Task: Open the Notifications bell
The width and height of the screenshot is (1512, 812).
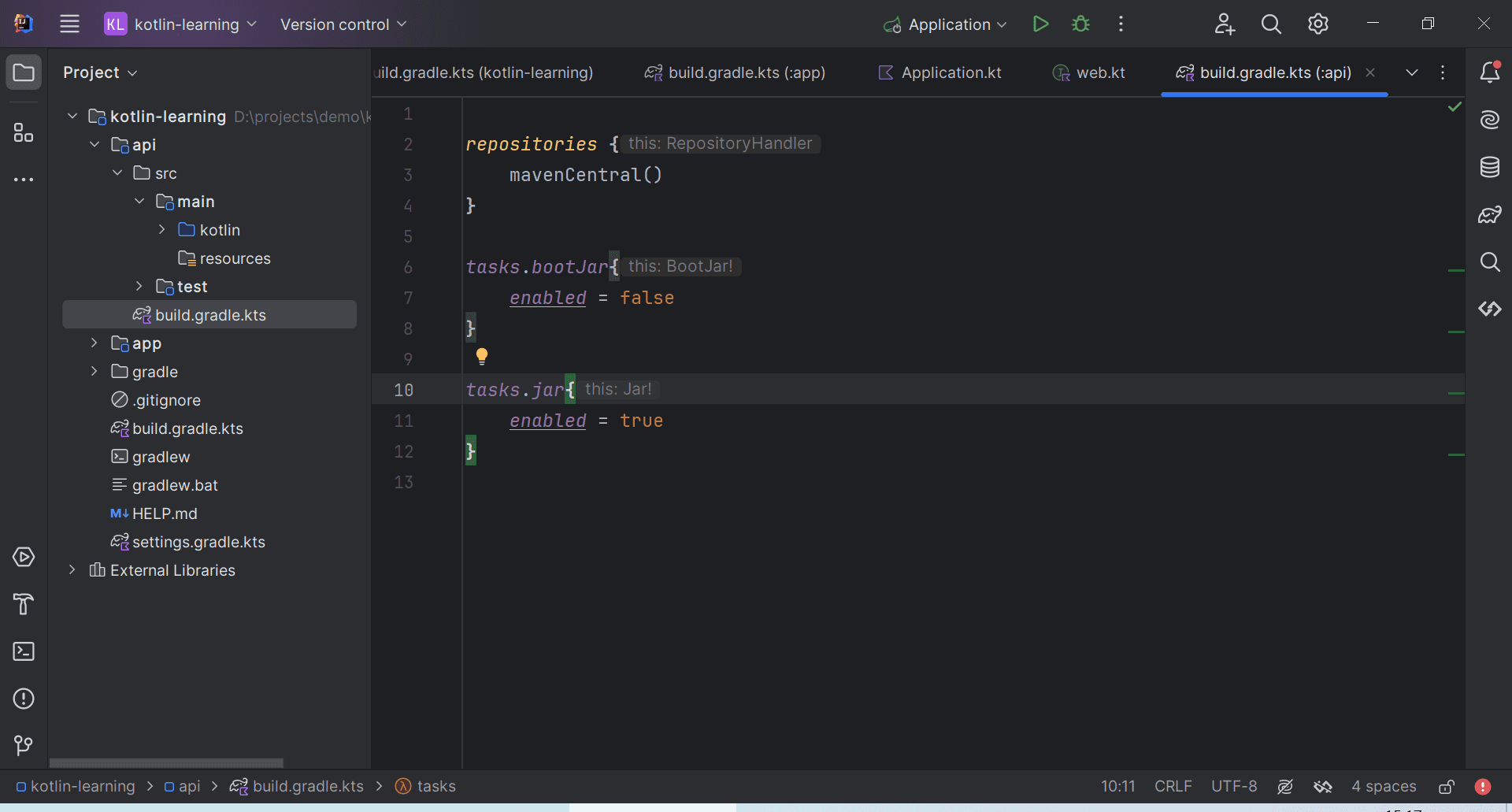Action: click(1489, 72)
